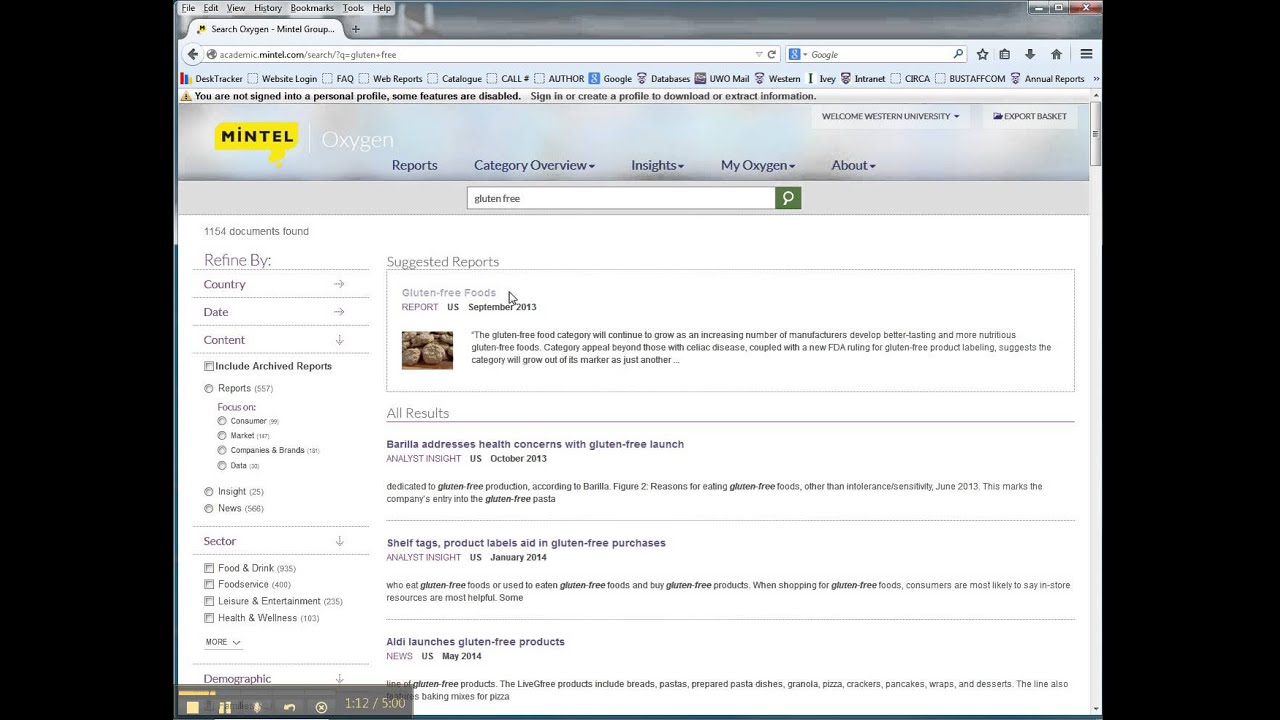Open Barilla addresses health concerns article
Viewport: 1280px width, 720px height.
[535, 444]
